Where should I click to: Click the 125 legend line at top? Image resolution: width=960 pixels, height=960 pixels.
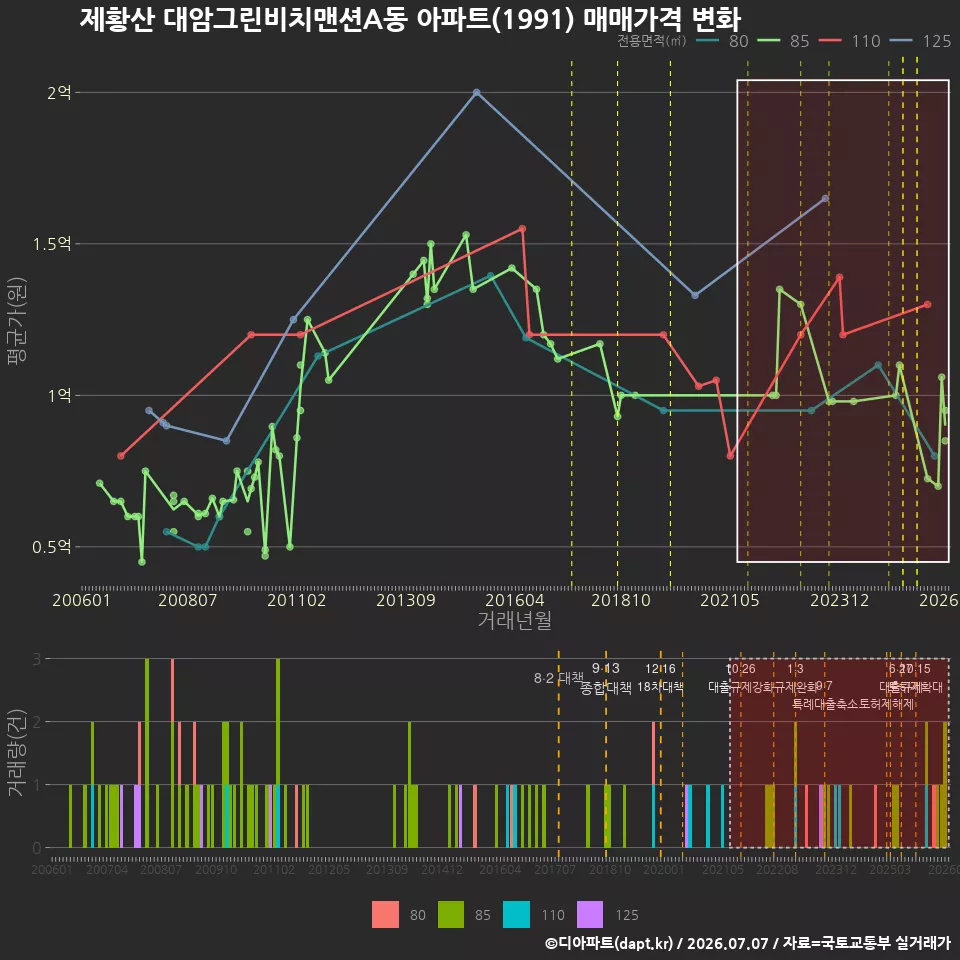point(901,41)
